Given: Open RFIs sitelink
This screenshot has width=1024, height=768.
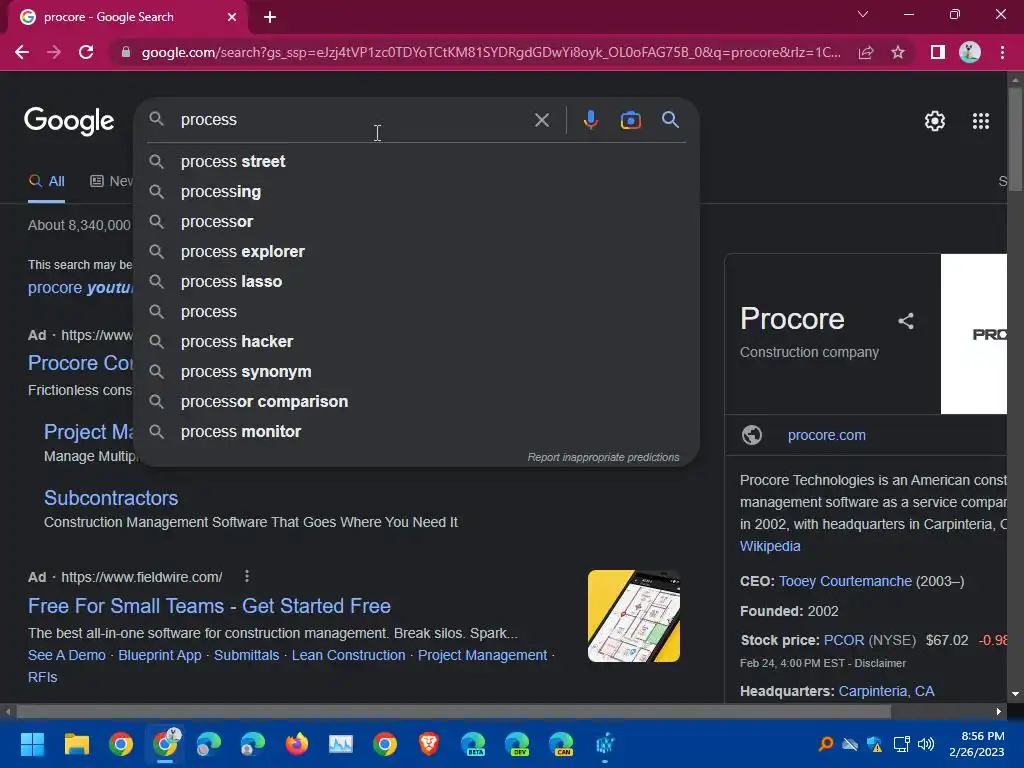Looking at the screenshot, I should click(x=42, y=677).
